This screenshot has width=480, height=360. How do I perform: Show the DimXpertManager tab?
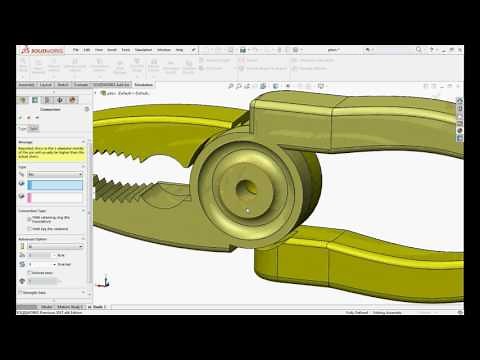coord(60,100)
